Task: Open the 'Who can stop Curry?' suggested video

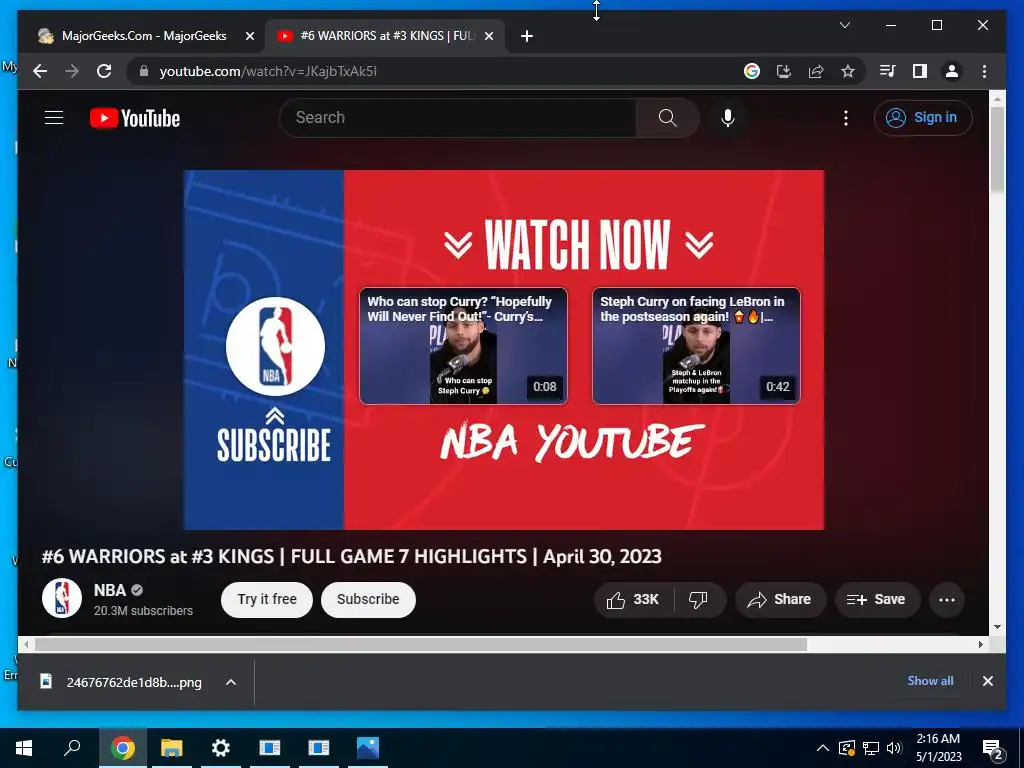Action: click(463, 345)
